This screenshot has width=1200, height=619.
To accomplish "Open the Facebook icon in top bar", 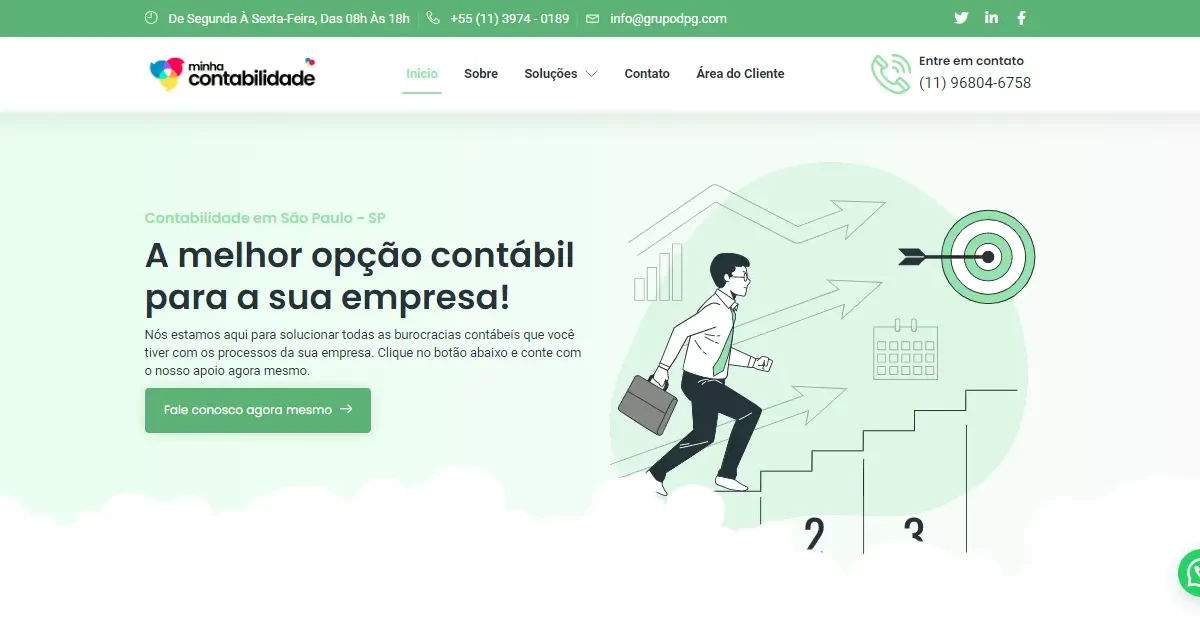I will [1021, 18].
